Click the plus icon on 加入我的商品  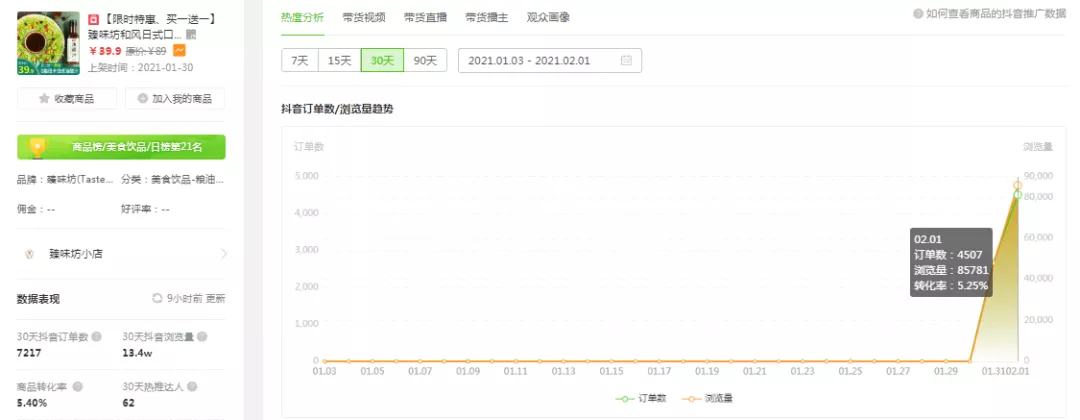pos(143,98)
